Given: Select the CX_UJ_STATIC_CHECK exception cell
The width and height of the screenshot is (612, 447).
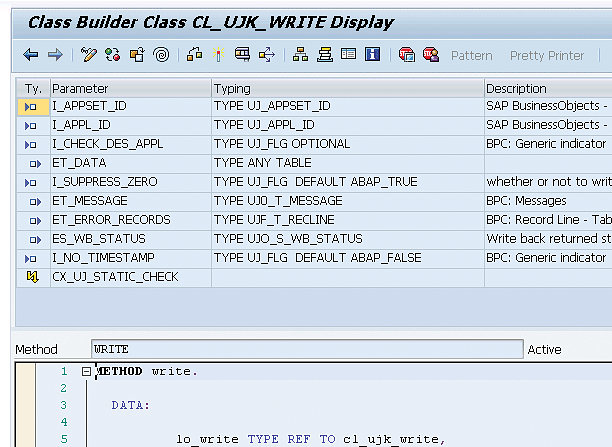Looking at the screenshot, I should pyautogui.click(x=131, y=278).
